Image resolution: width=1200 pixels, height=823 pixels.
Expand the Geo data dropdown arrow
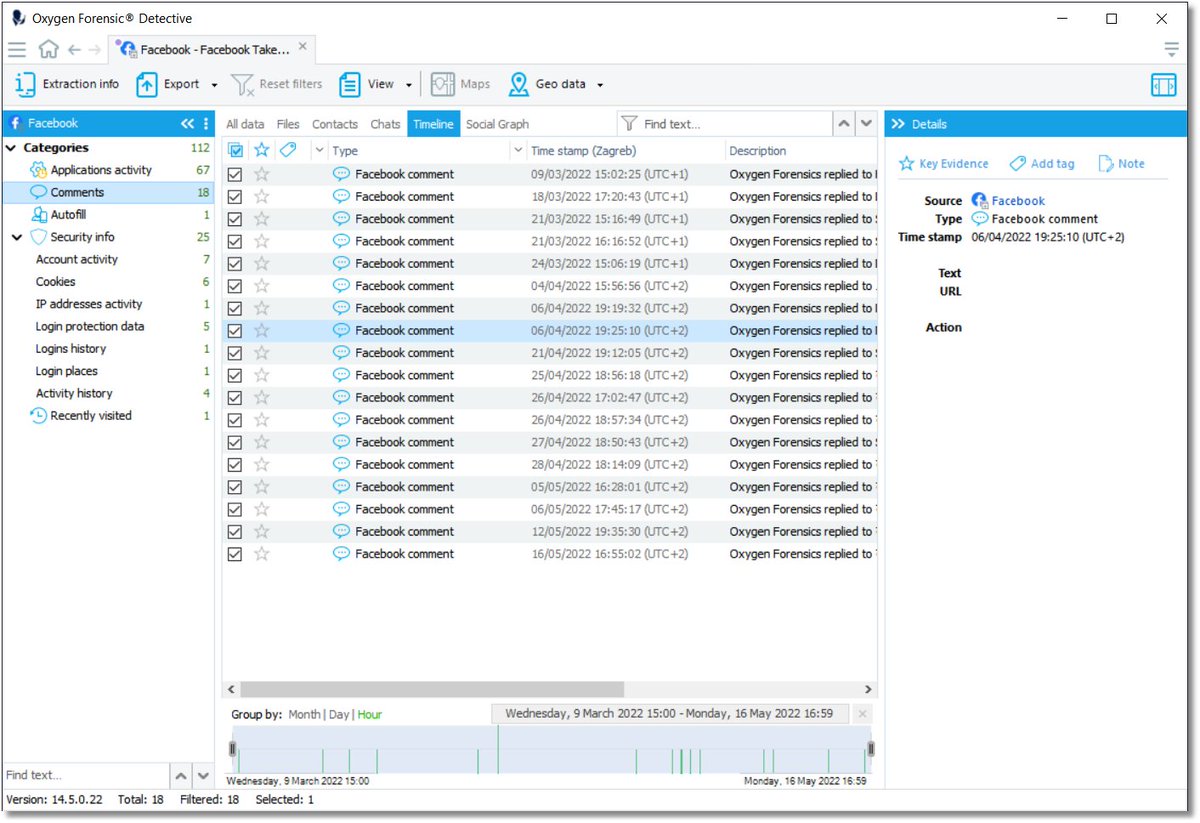pyautogui.click(x=600, y=86)
